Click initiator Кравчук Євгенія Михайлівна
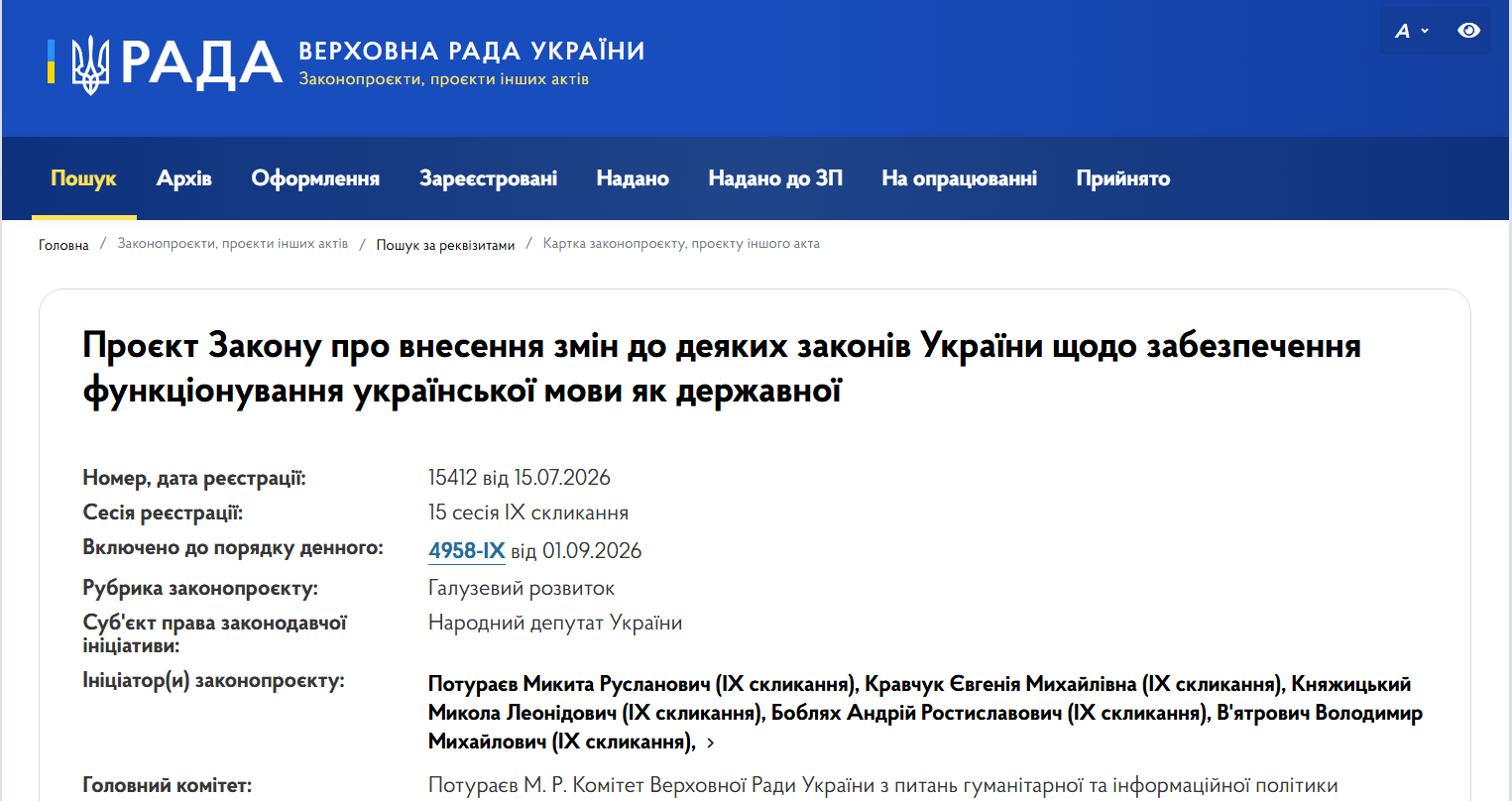This screenshot has width=1512, height=801. tap(1076, 684)
